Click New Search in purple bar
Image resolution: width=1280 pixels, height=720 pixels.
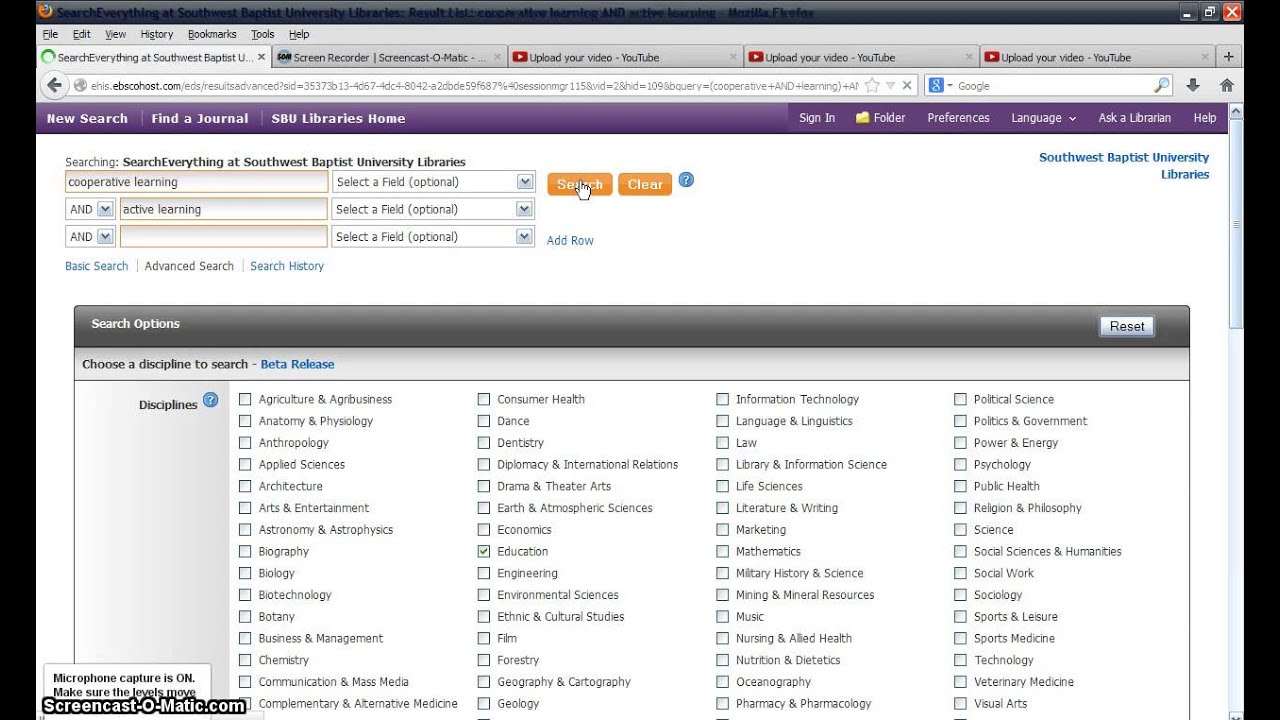tap(87, 118)
